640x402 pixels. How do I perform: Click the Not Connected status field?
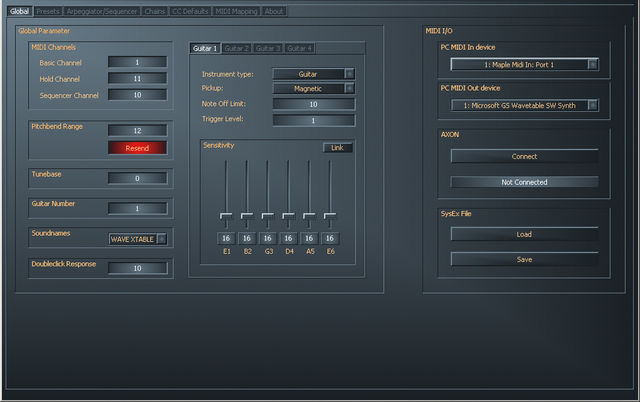coord(524,182)
